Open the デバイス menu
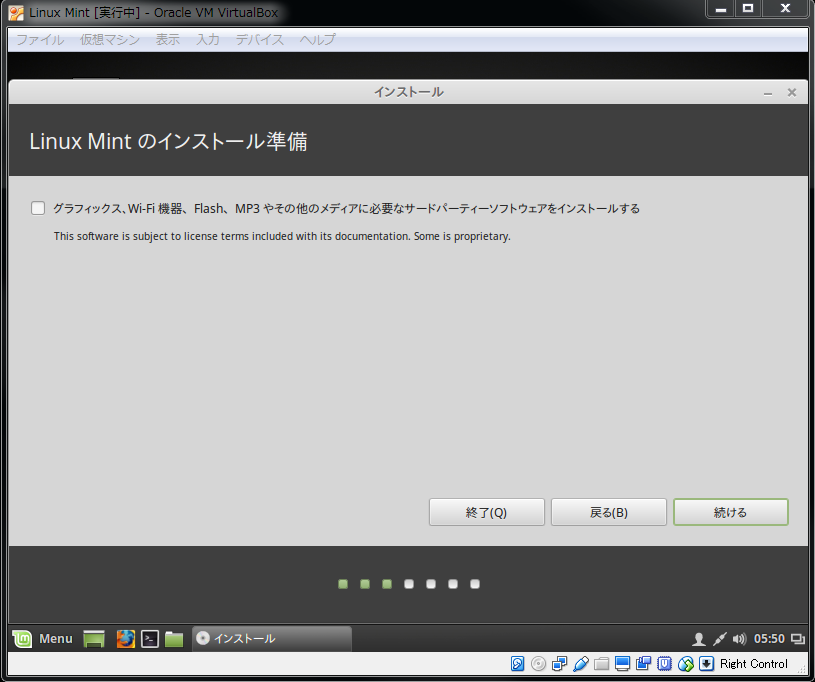The image size is (815, 682). 259,40
